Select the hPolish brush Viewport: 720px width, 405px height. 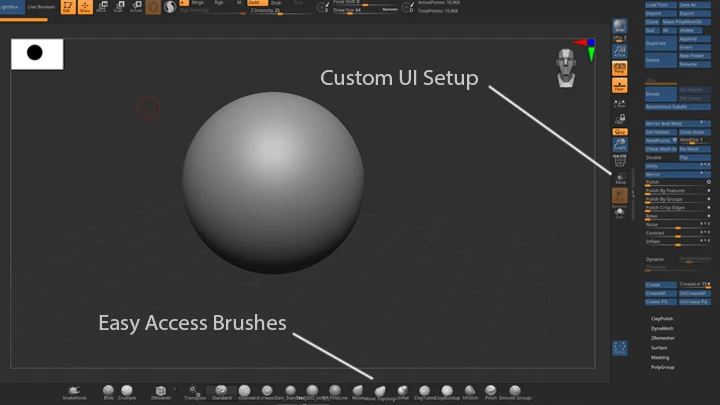[470, 393]
